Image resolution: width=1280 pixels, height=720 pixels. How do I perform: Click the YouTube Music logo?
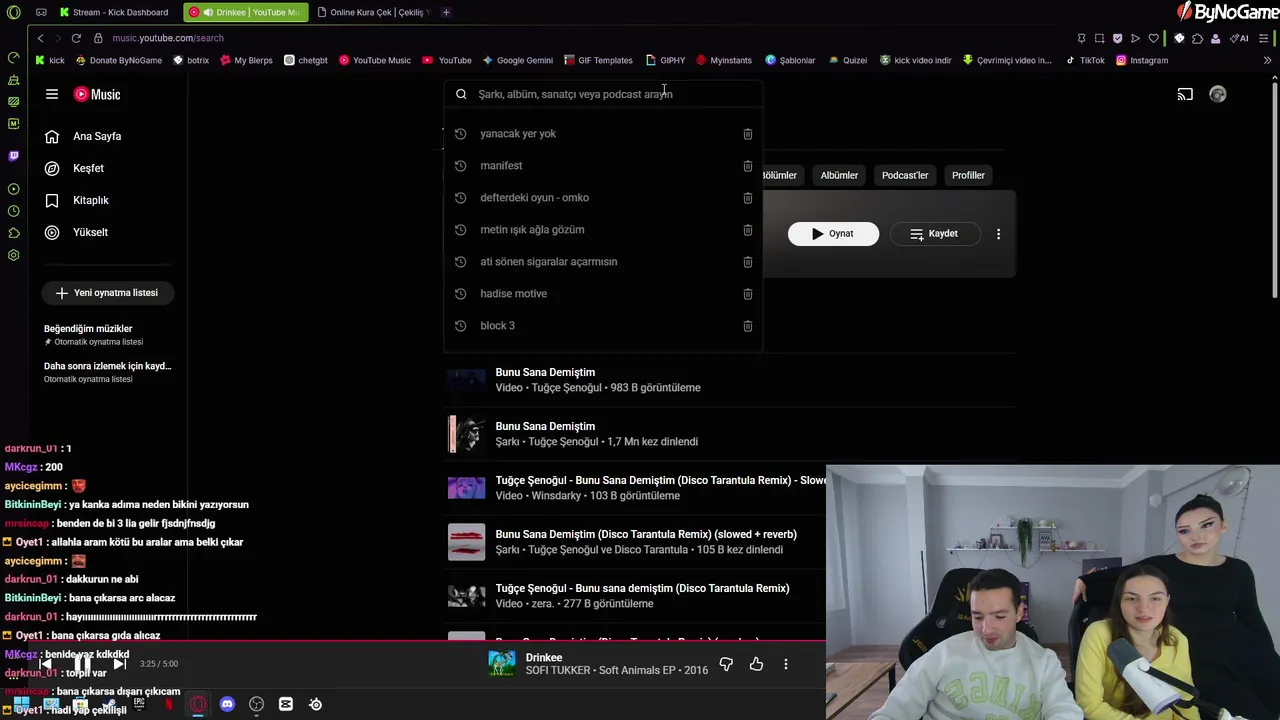click(97, 94)
